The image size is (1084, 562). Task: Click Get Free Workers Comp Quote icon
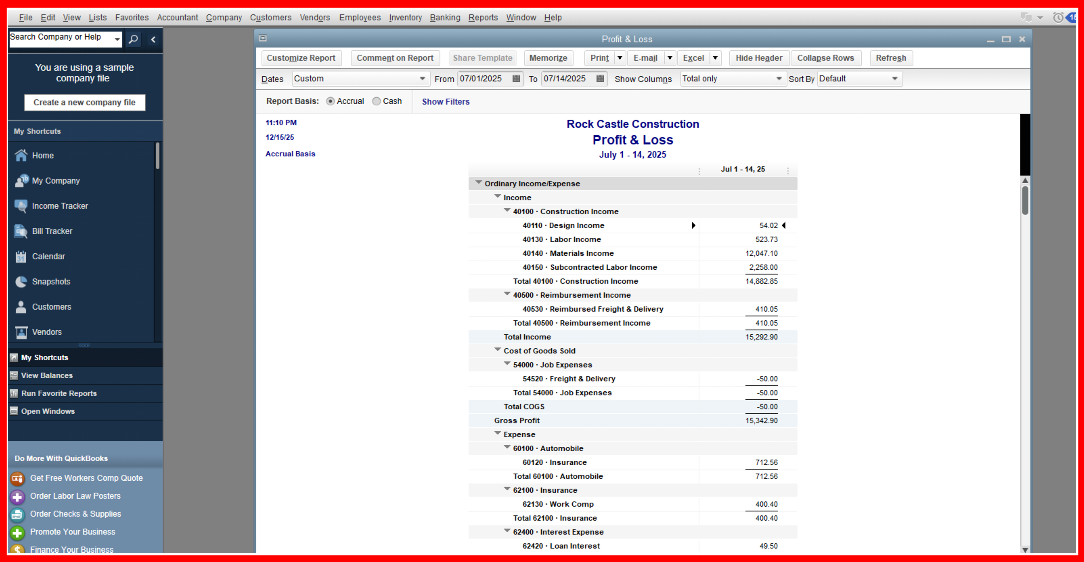(17, 478)
